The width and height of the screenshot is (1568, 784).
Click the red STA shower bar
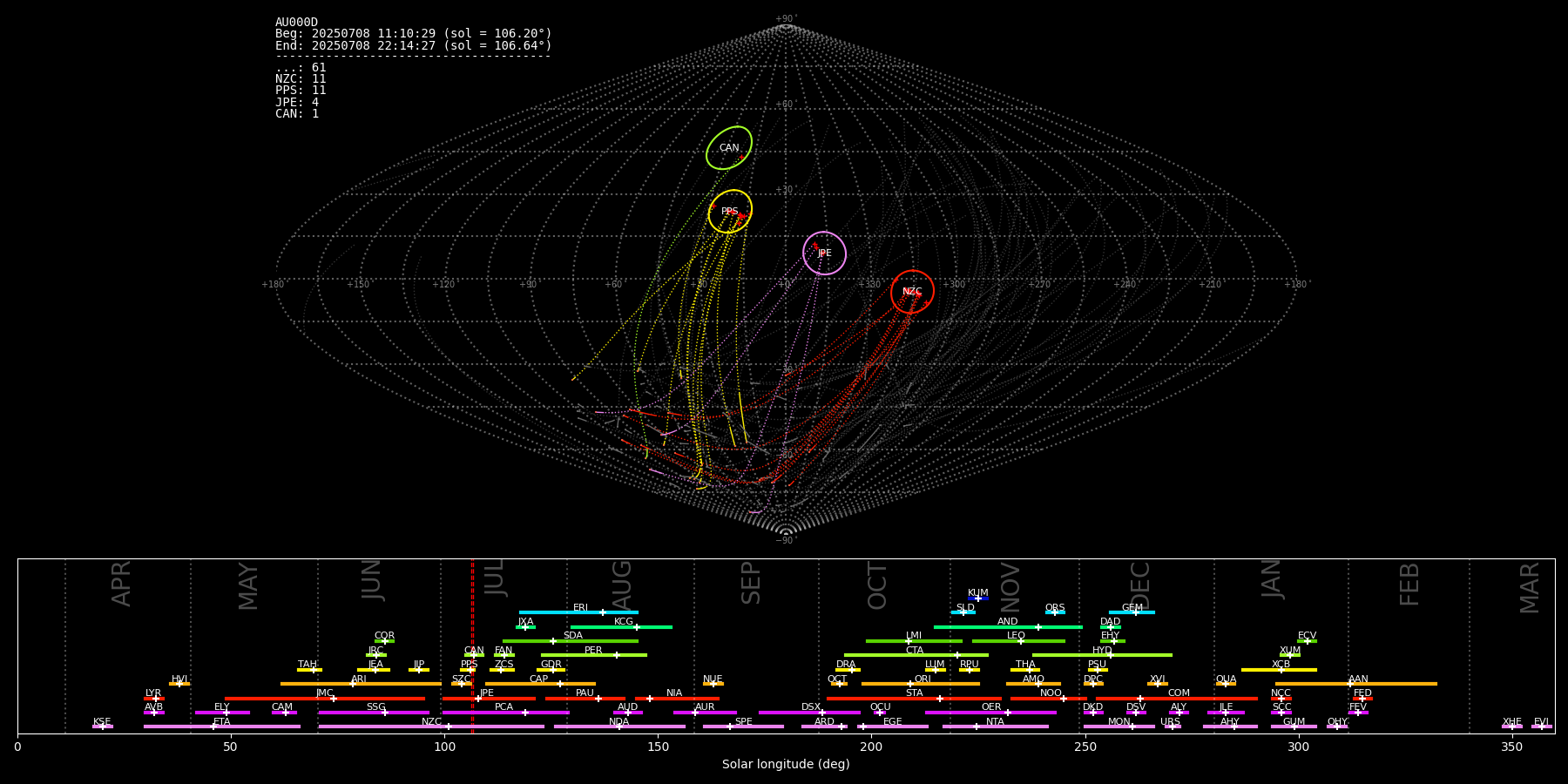[914, 699]
